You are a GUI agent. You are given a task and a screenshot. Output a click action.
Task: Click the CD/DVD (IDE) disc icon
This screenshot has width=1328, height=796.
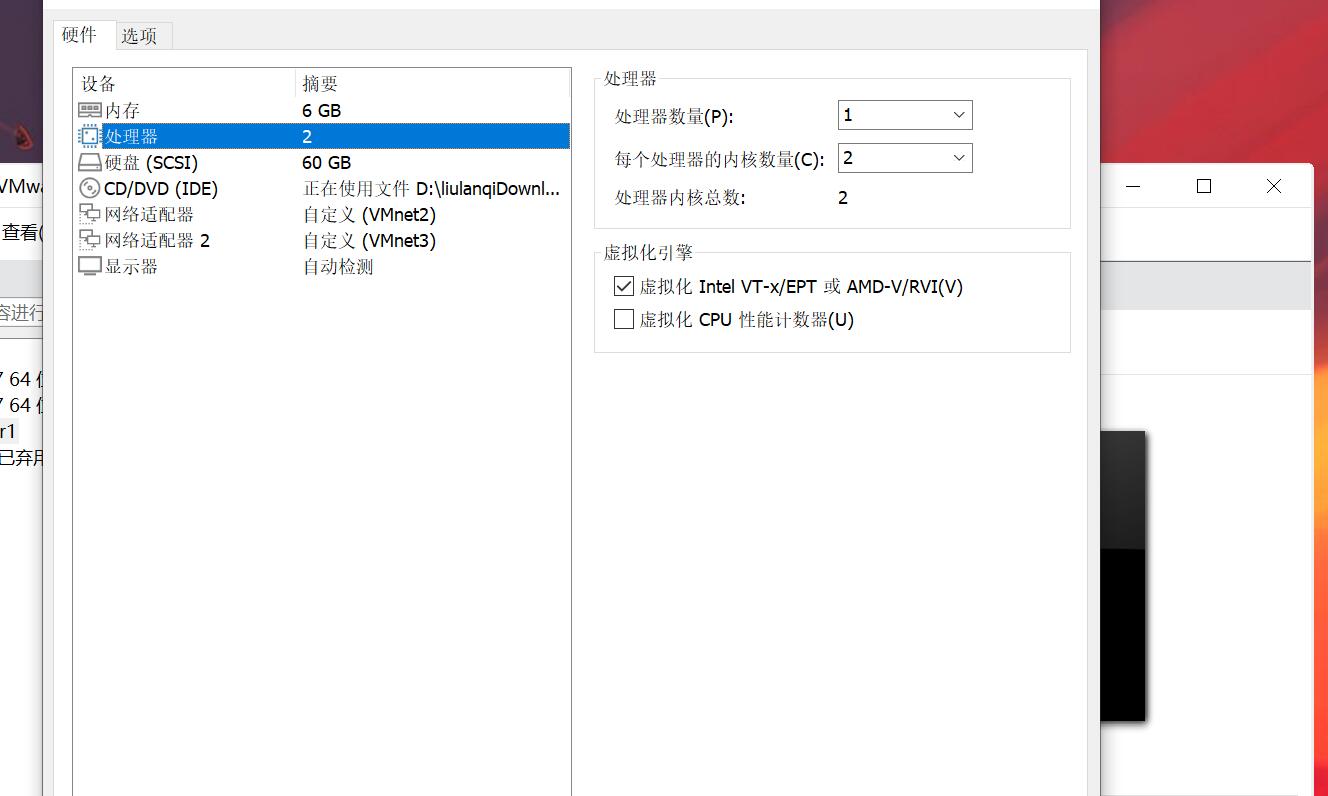(x=89, y=188)
